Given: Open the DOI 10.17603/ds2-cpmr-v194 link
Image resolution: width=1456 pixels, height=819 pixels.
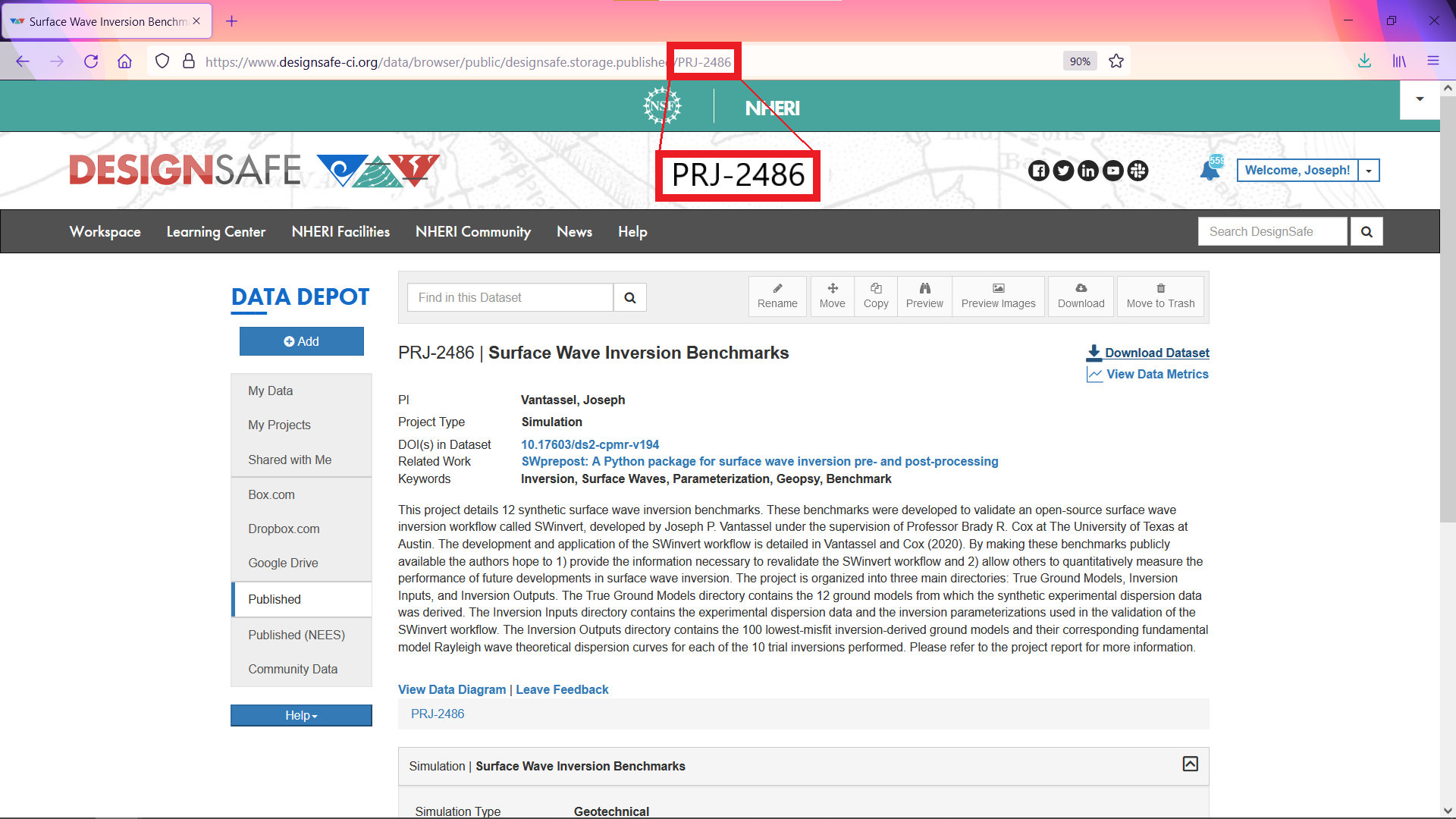Looking at the screenshot, I should click(x=590, y=444).
